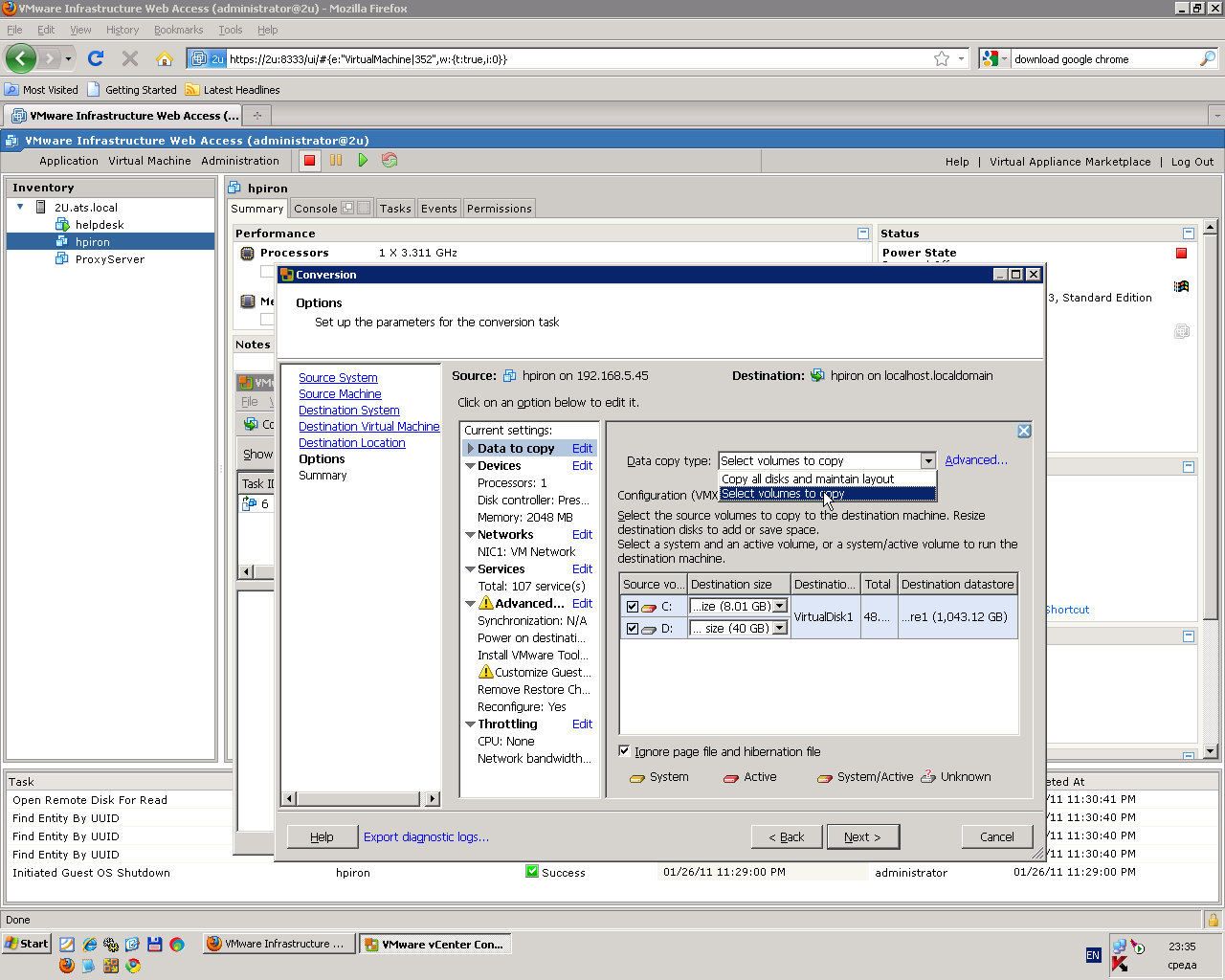Open Virtual Appliance Marketplace link

[1070, 162]
